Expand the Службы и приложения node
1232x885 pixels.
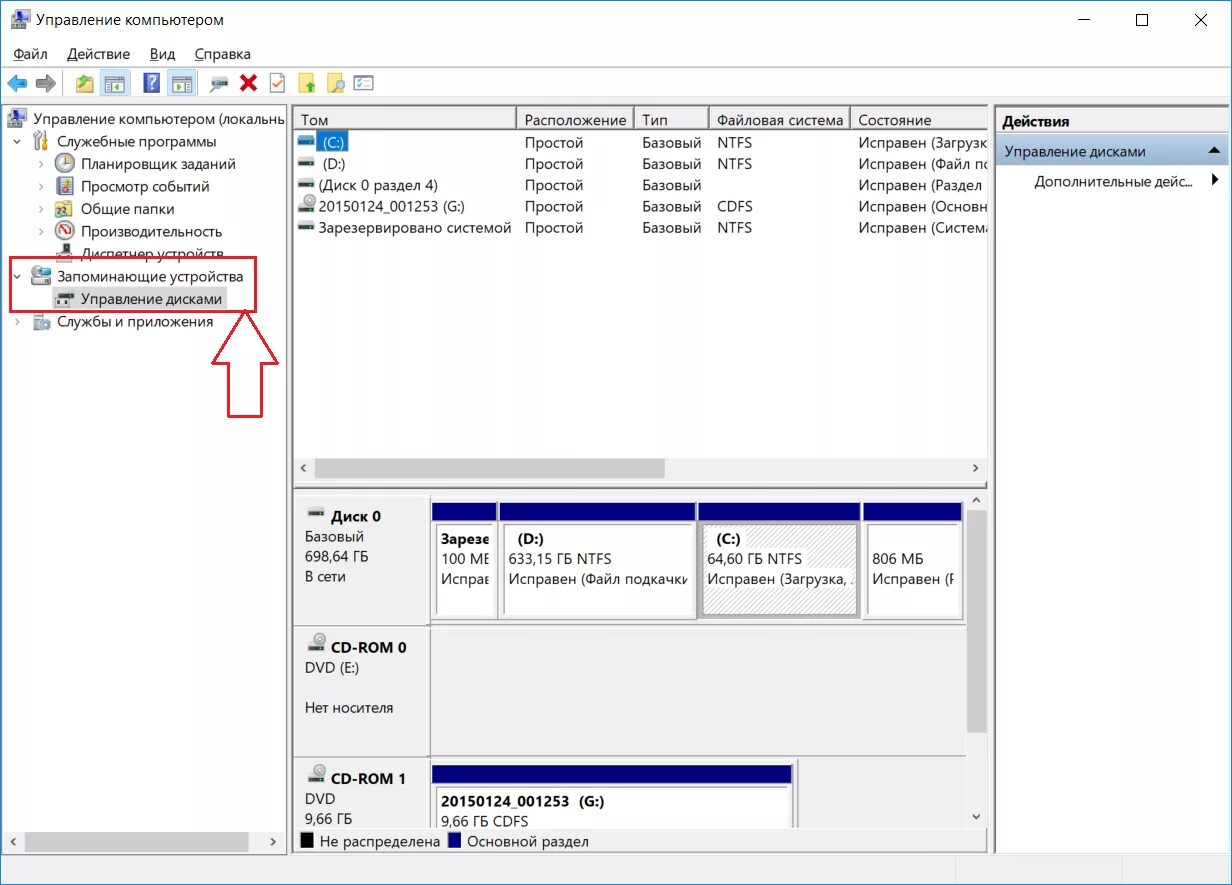[17, 322]
